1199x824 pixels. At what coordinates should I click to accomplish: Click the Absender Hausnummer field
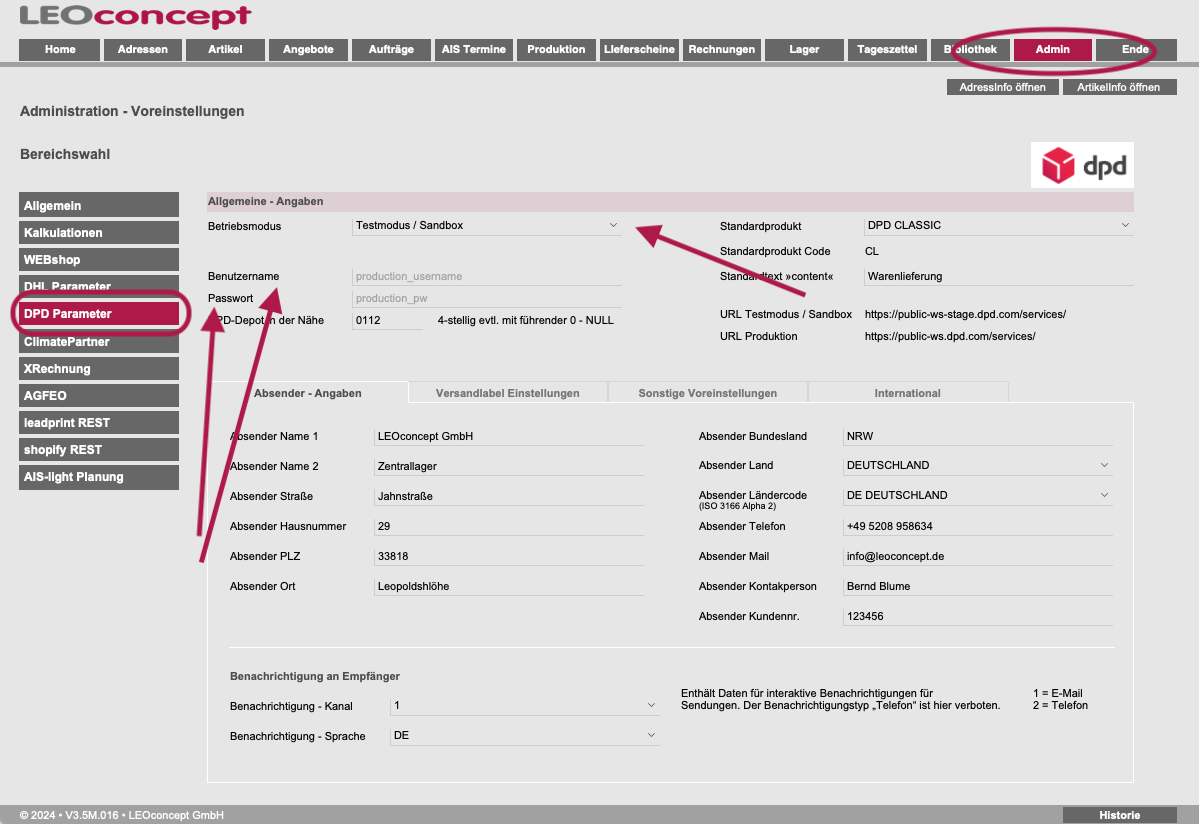[509, 526]
